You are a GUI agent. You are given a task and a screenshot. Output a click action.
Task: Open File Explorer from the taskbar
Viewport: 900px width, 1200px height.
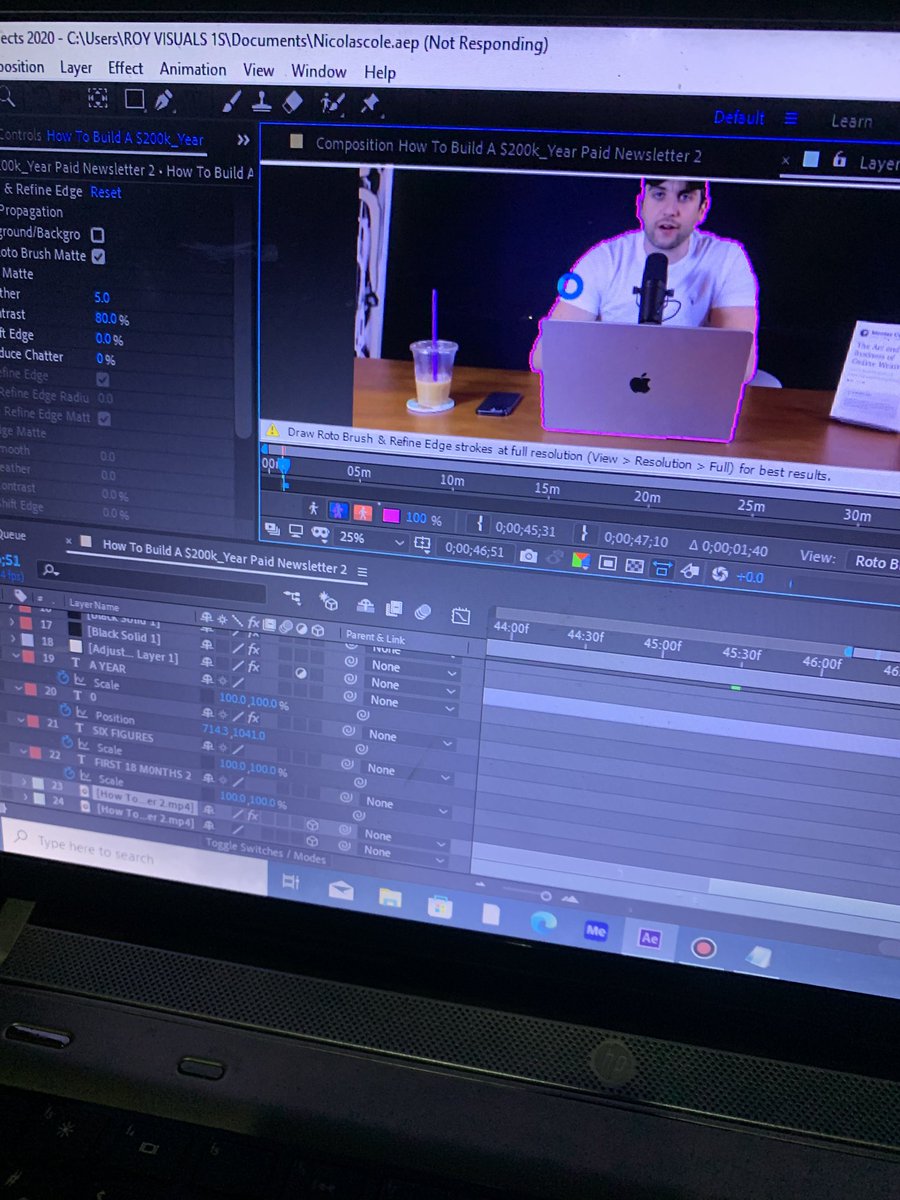391,898
